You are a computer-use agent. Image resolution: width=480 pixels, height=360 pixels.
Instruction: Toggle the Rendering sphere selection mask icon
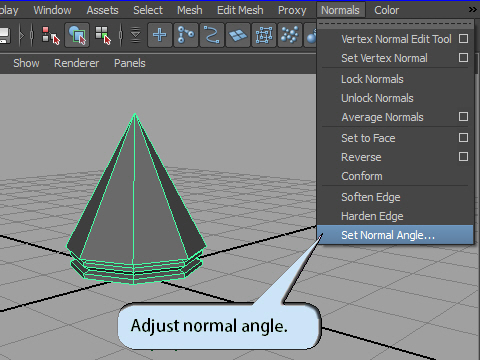(x=311, y=35)
